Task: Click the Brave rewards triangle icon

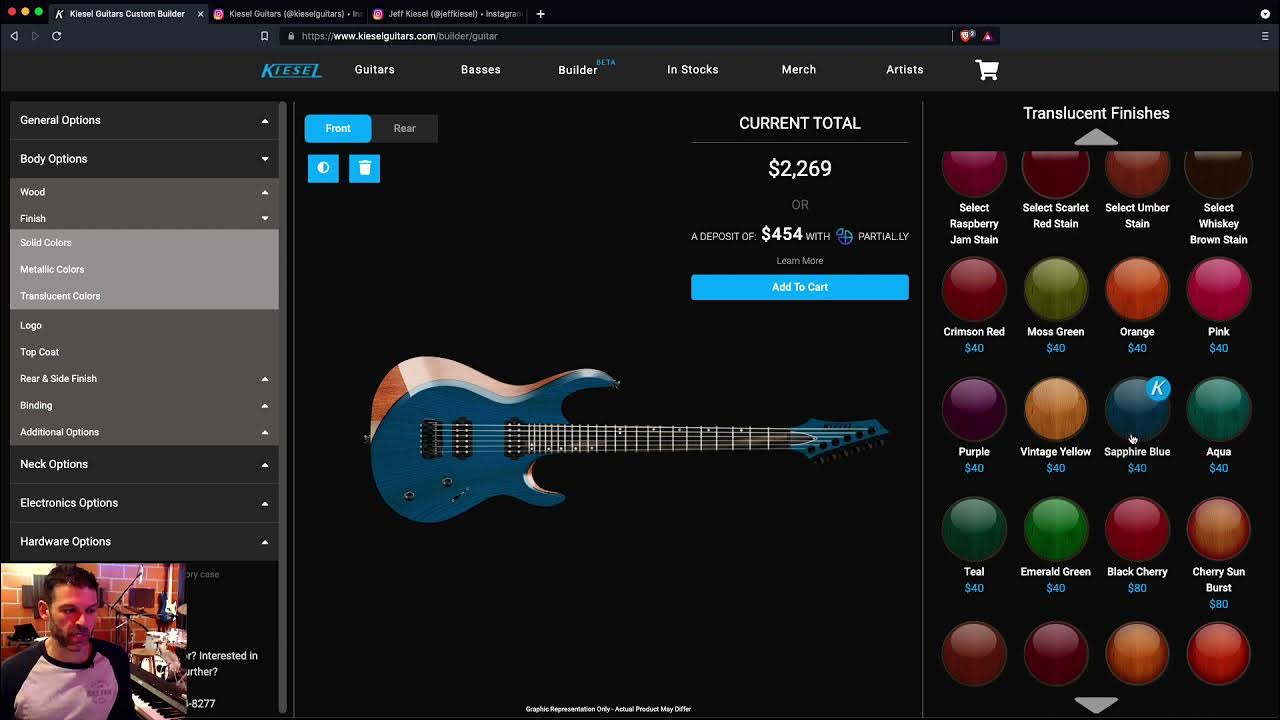Action: (987, 36)
